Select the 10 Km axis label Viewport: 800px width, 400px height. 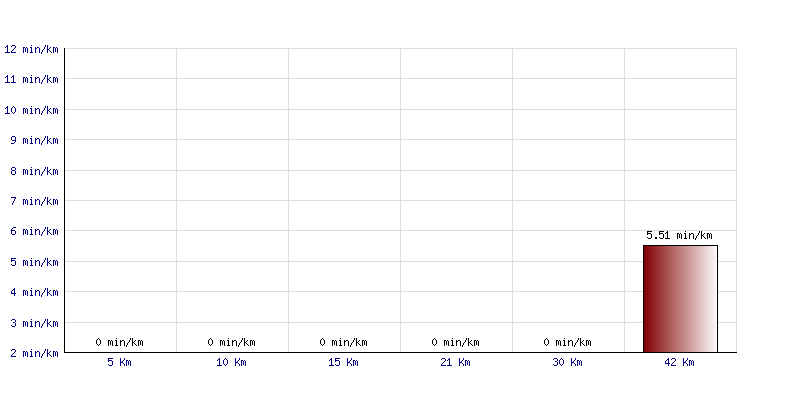coord(231,363)
